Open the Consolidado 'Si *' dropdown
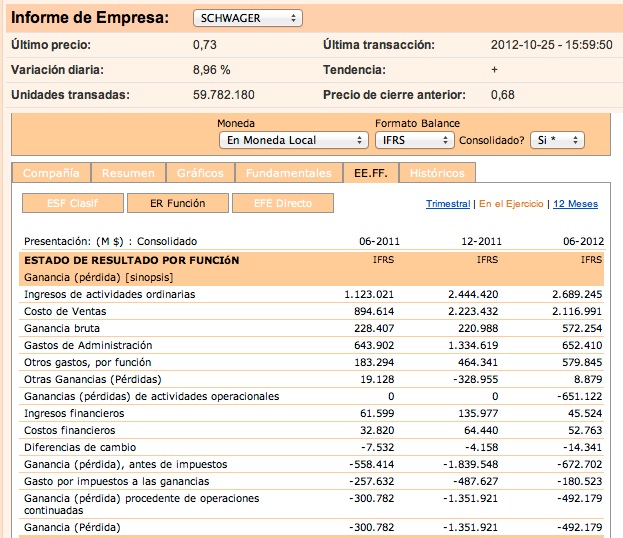 (557, 140)
